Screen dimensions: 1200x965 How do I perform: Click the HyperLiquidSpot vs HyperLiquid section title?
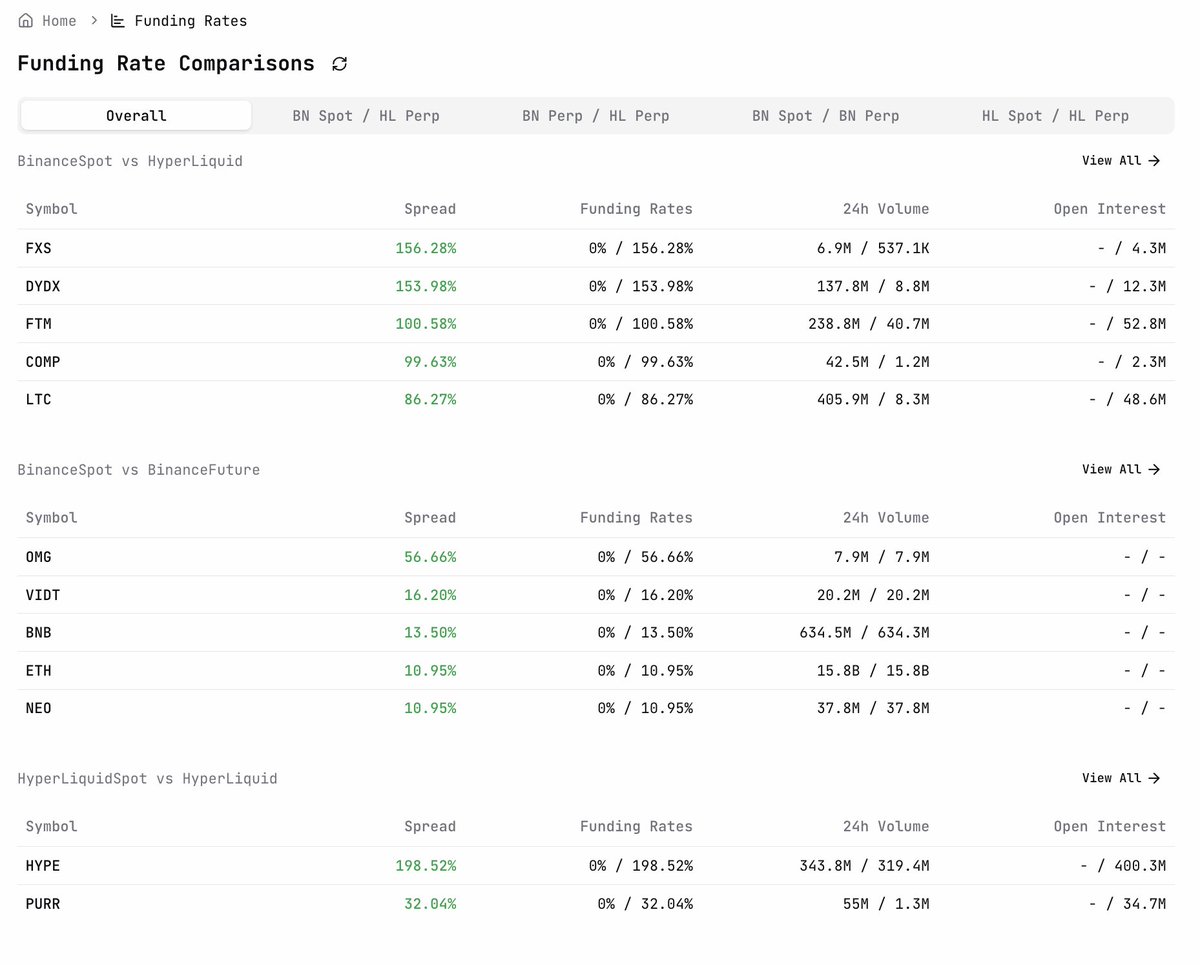coord(147,778)
